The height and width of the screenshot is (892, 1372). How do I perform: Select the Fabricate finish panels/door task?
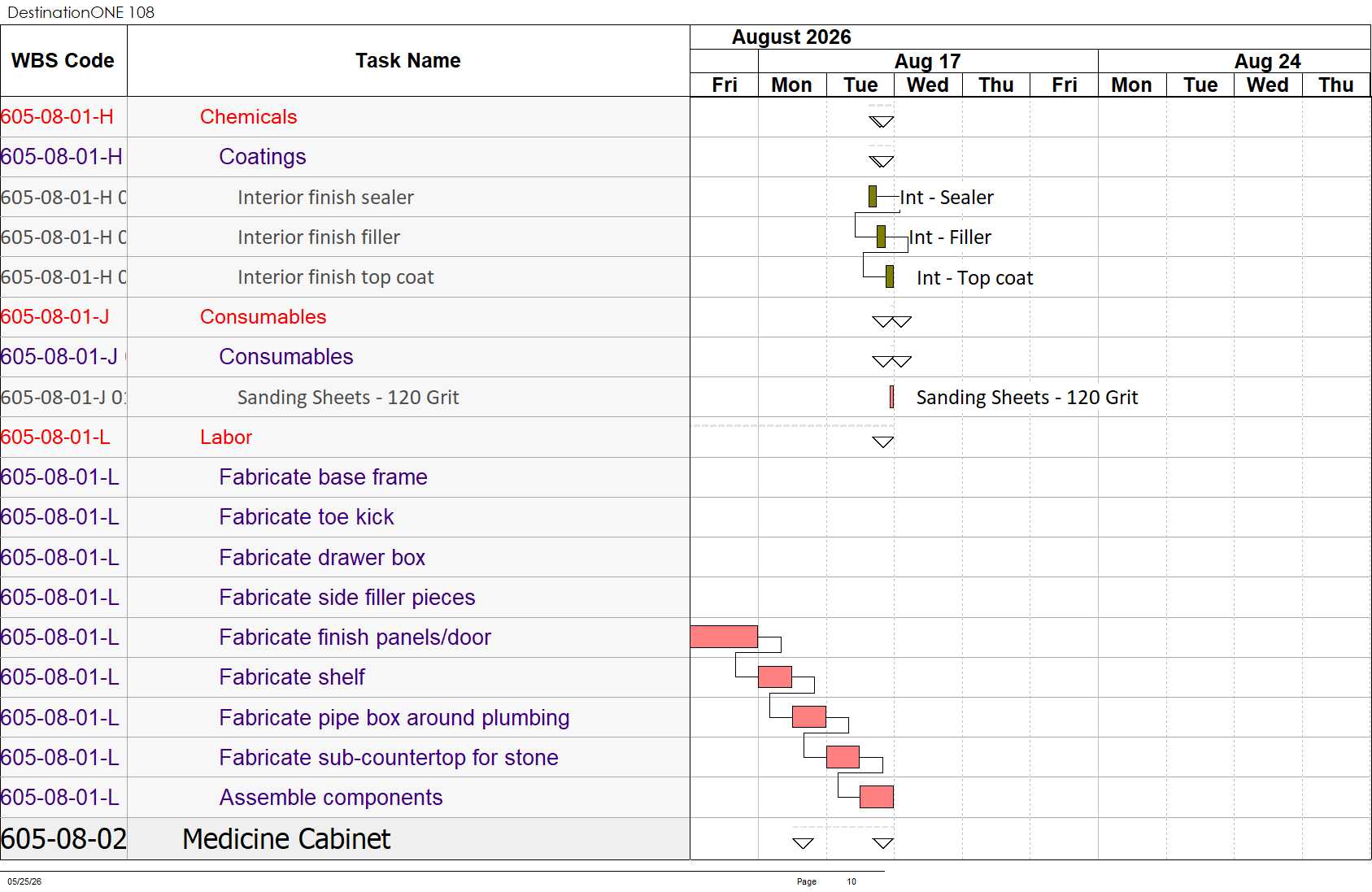[355, 637]
